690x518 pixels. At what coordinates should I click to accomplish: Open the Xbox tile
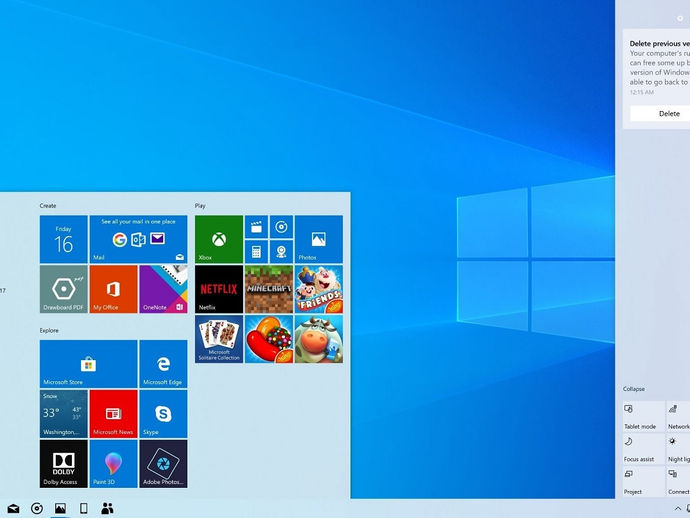(x=219, y=239)
